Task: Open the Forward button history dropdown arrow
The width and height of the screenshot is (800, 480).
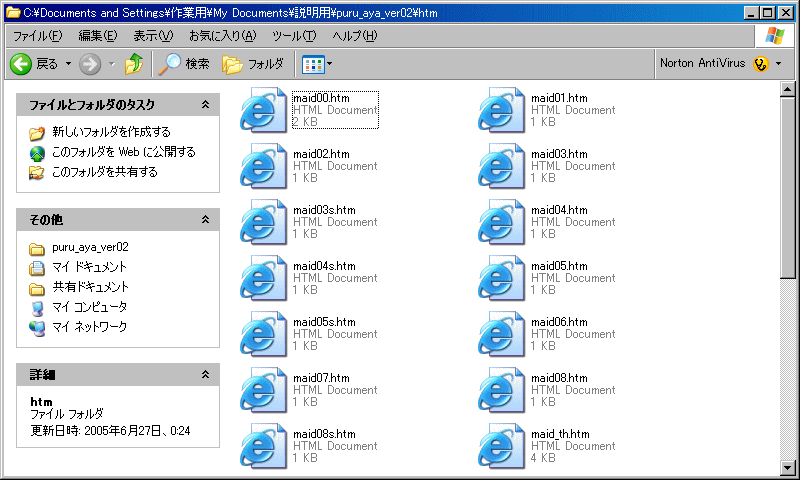Action: (x=112, y=64)
